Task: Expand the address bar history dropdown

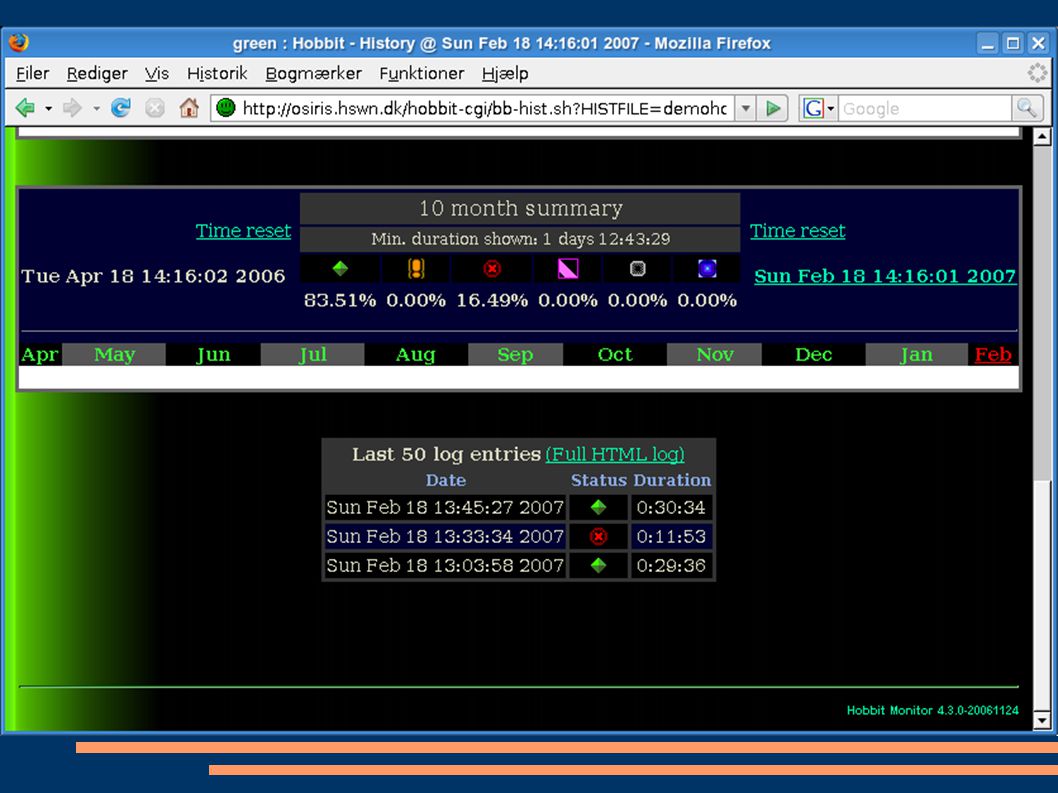Action: (745, 108)
